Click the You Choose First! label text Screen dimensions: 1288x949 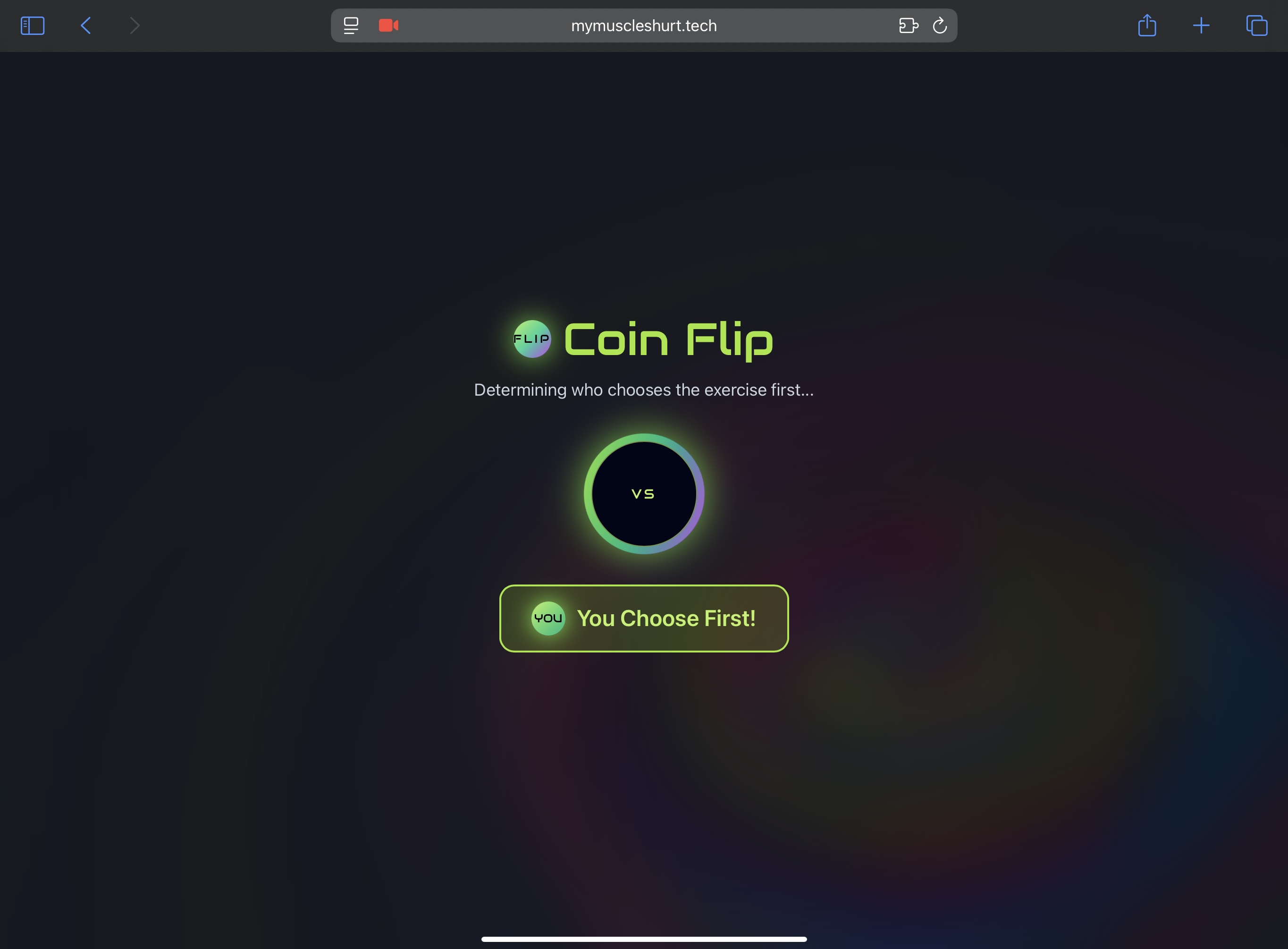point(666,618)
